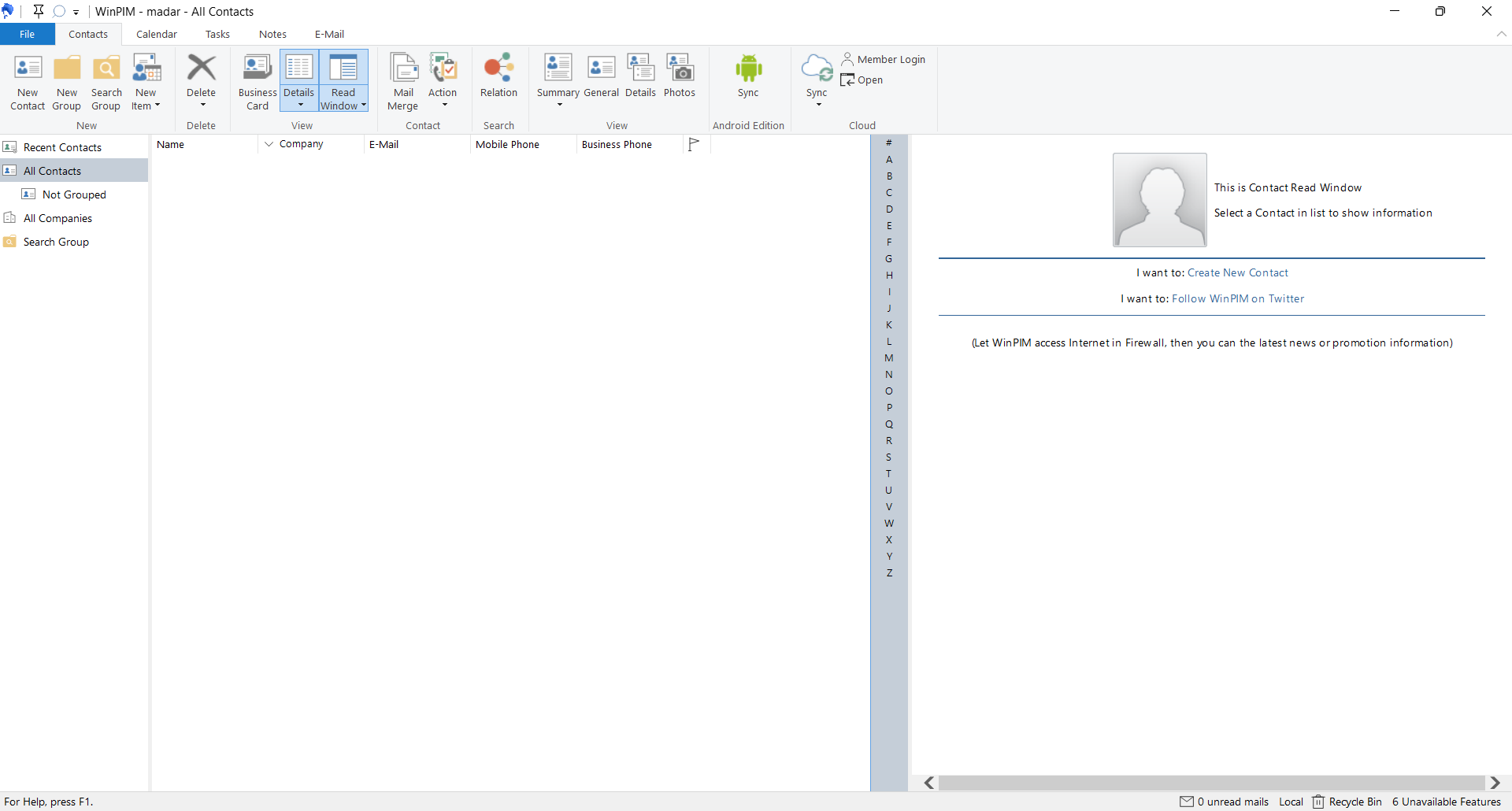
Task: Expand the Summary dropdown arrow
Action: point(559,105)
